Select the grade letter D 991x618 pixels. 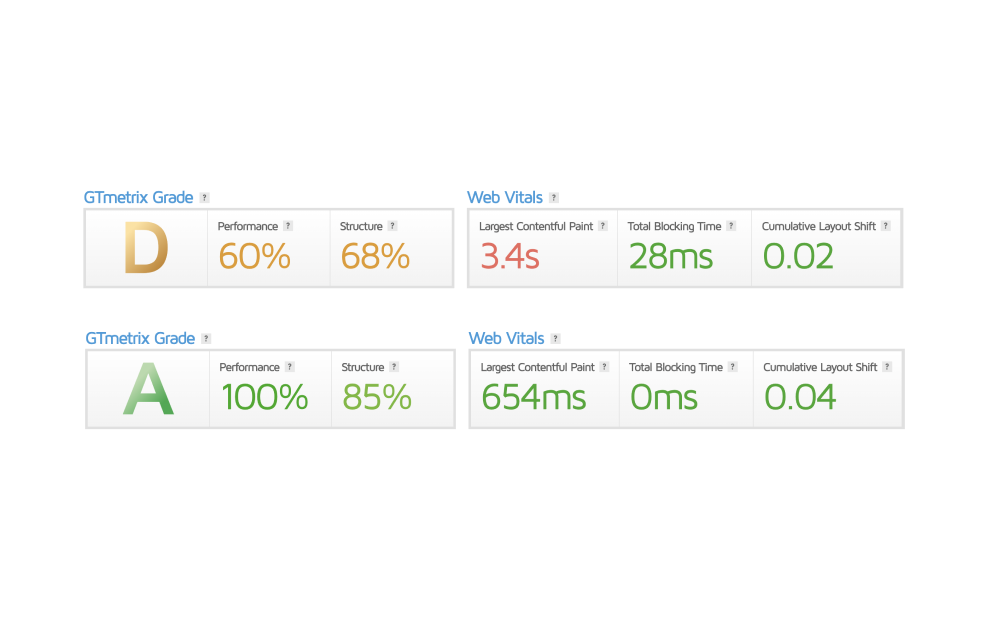pos(145,249)
